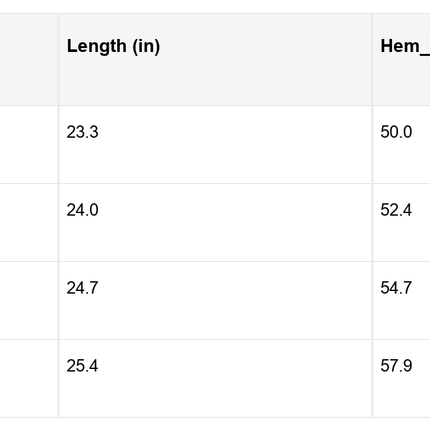Click the border between Length and Hem_ headers
This screenshot has width=430, height=430.
point(372,59)
